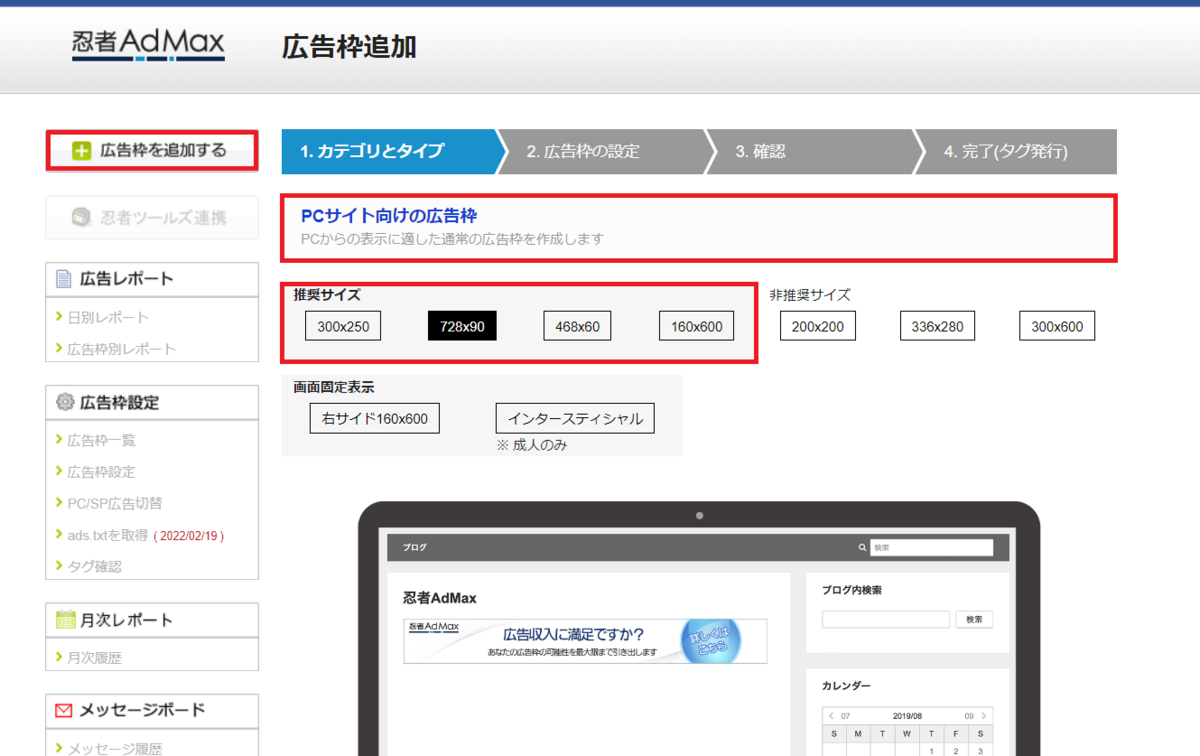Click the 非推奨サイズ label
The image size is (1200, 756).
pos(810,295)
